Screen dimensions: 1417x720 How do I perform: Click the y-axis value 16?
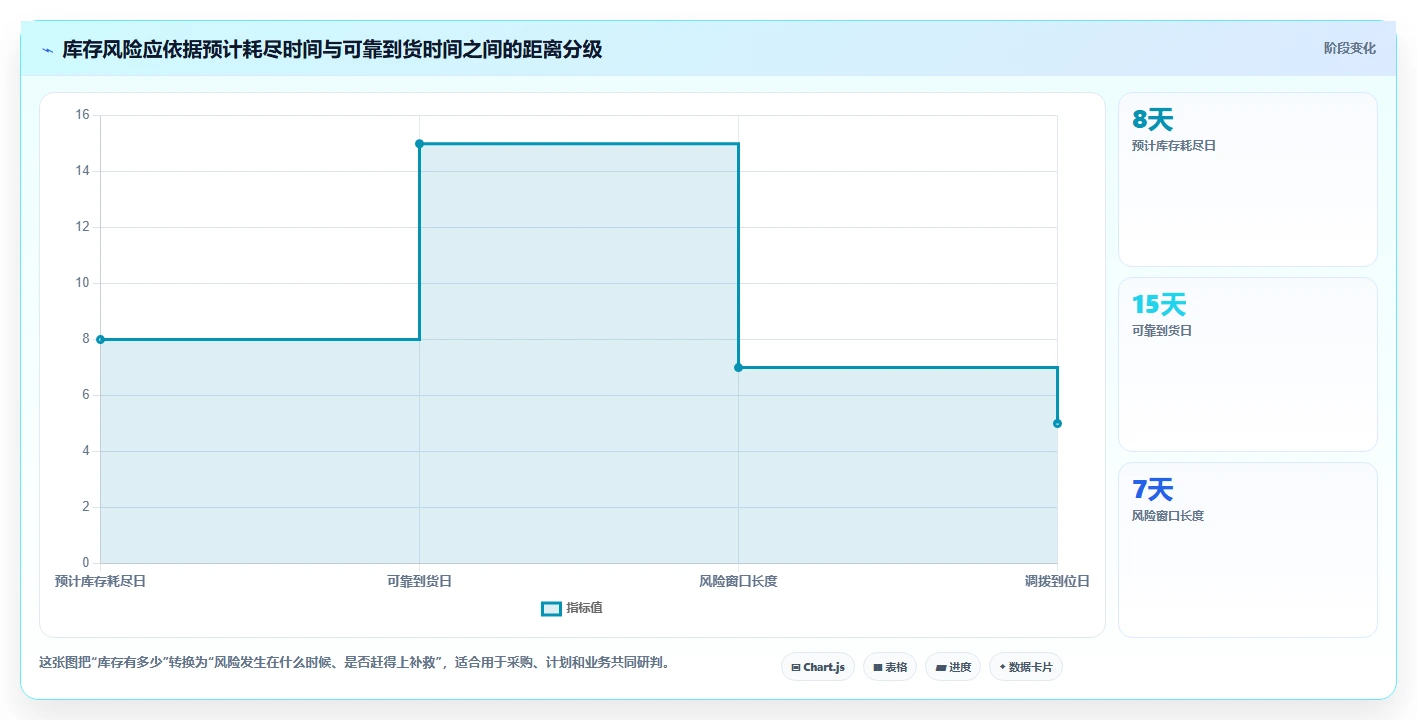click(x=82, y=115)
